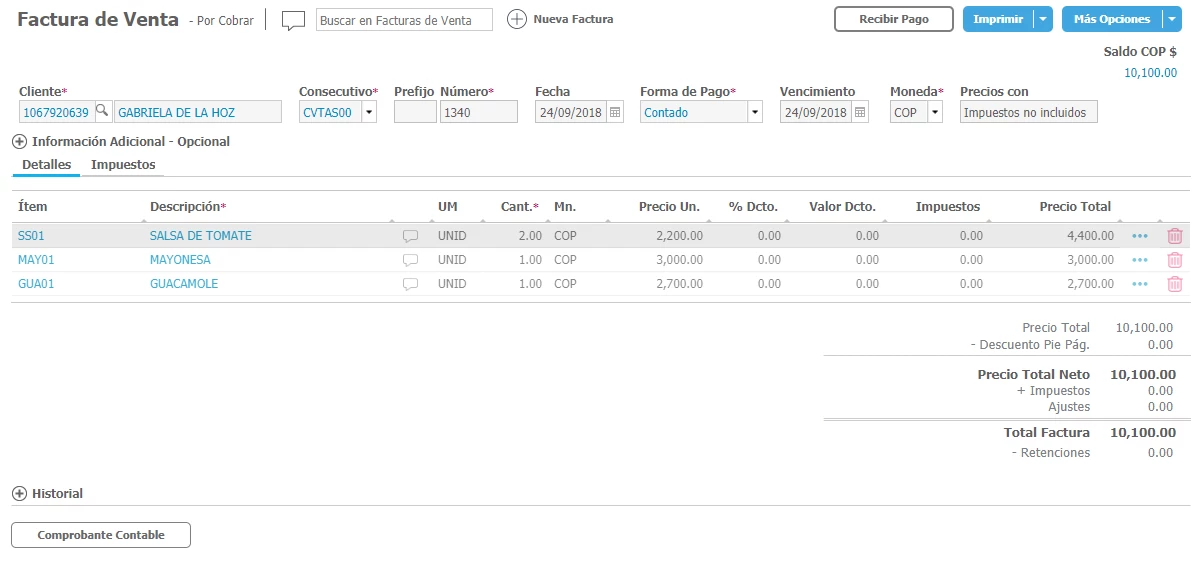This screenshot has width=1202, height=580.
Task: Expand Información Adicional - Opcional section
Action: (x=19, y=142)
